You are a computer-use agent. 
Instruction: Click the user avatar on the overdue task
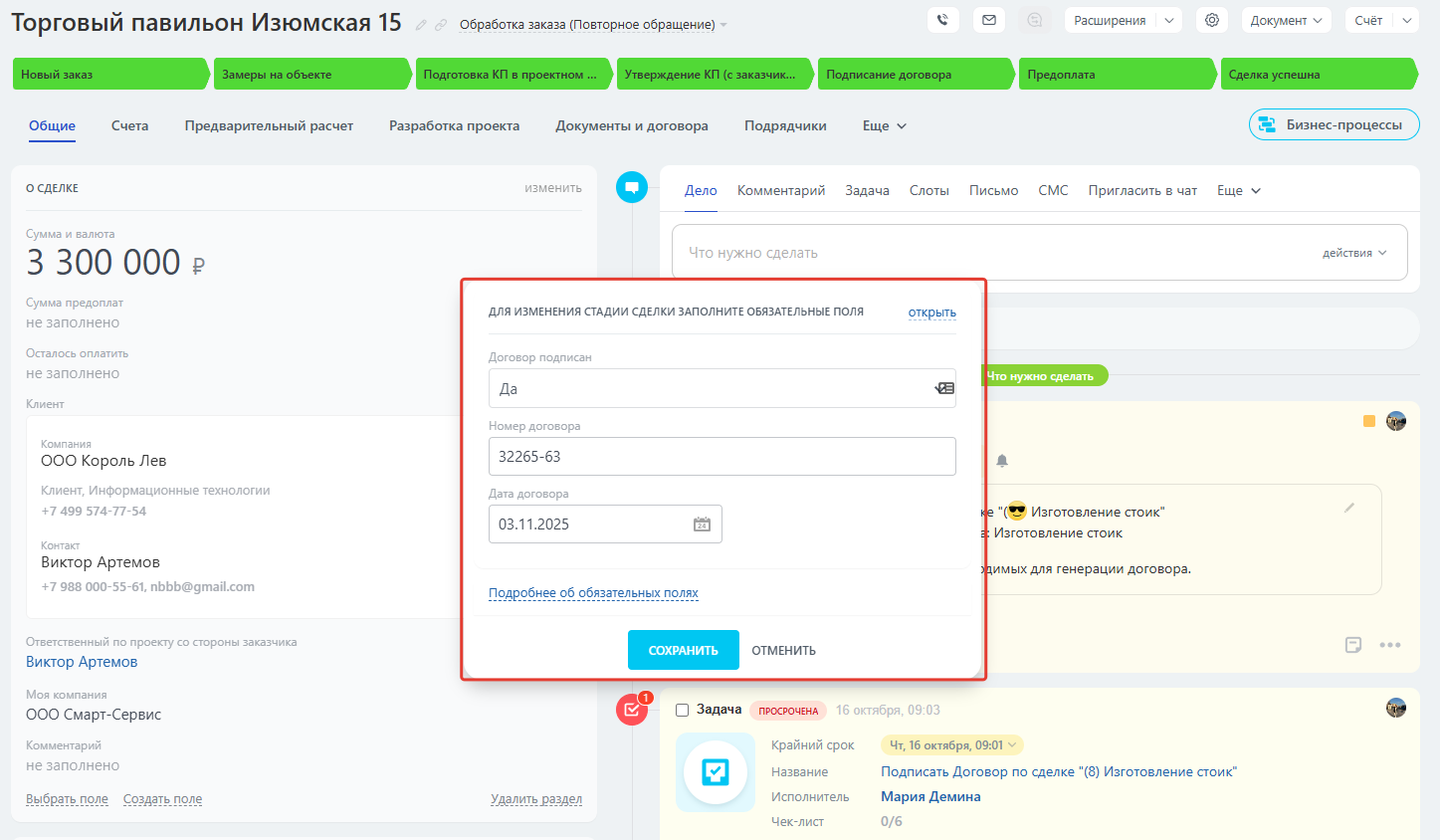point(1396,708)
